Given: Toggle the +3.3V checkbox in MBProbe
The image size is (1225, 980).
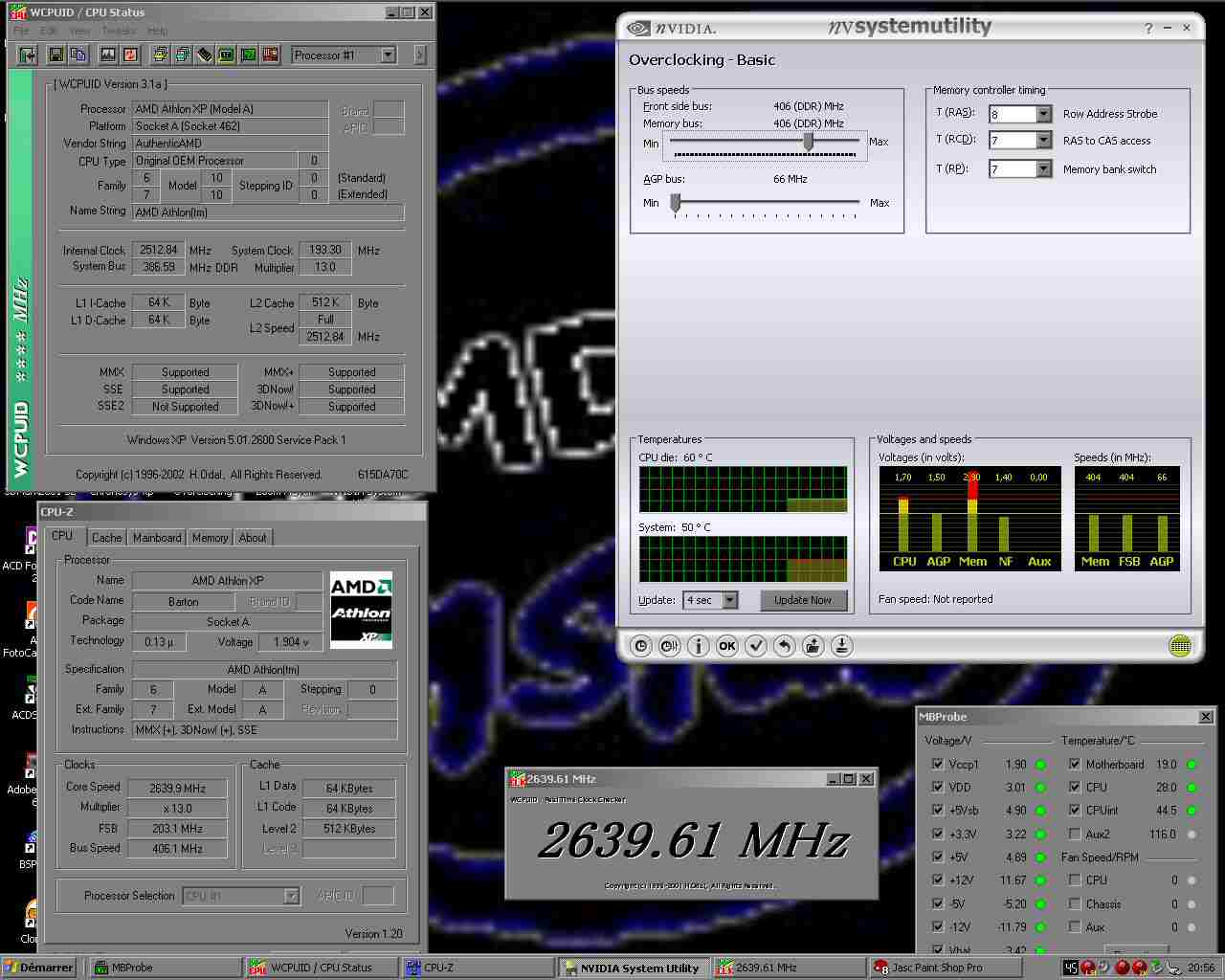Looking at the screenshot, I should pos(937,834).
